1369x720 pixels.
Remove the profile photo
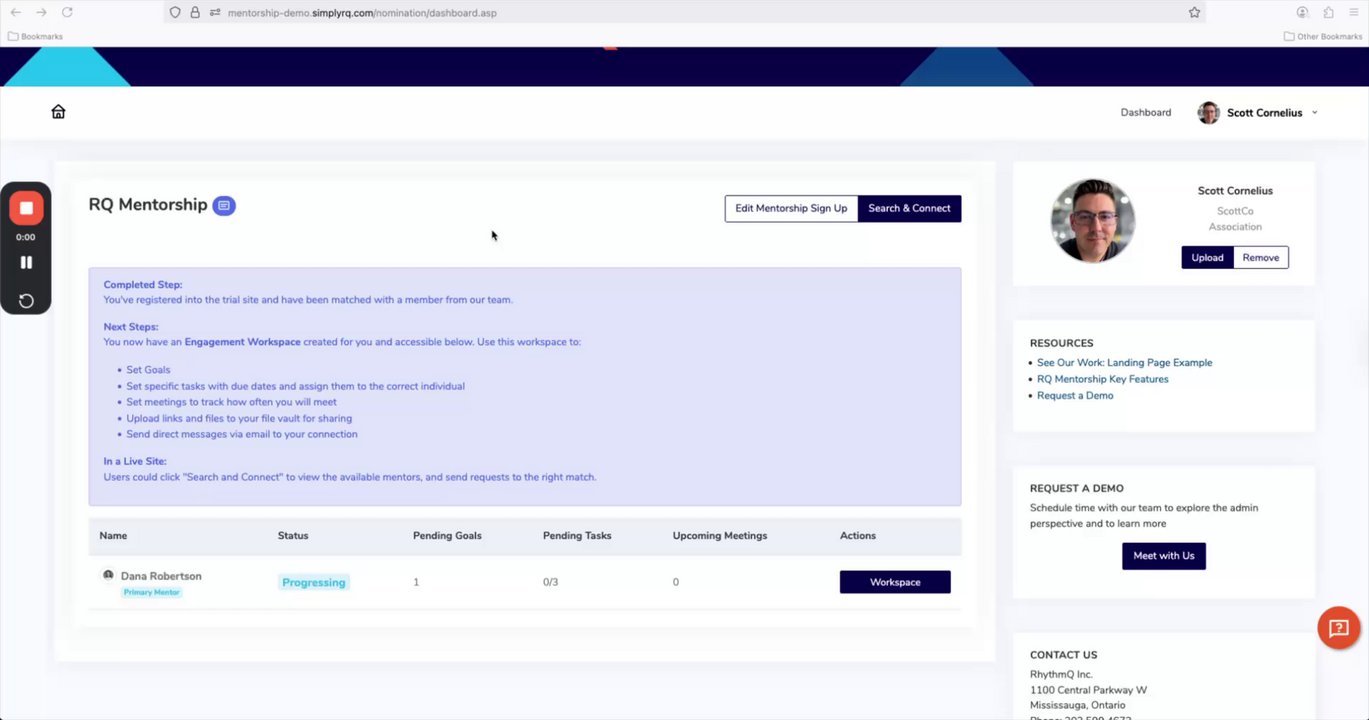coord(1260,257)
